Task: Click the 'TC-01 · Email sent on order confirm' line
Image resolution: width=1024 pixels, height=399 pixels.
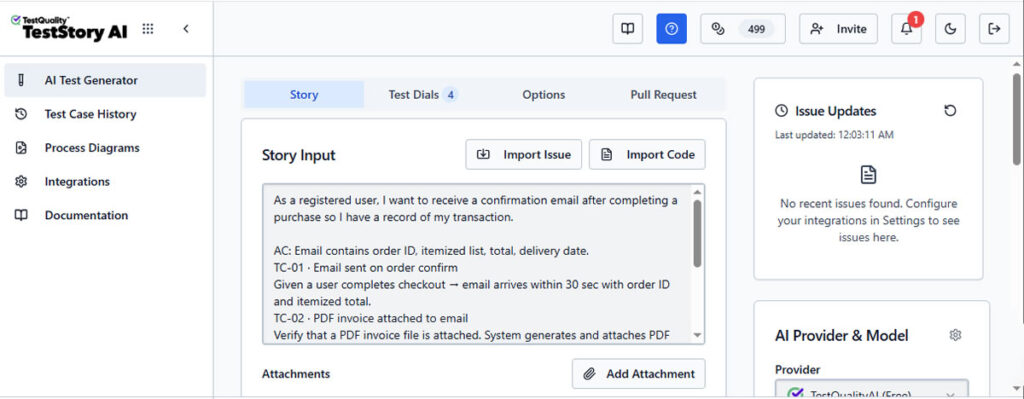Action: [x=366, y=268]
